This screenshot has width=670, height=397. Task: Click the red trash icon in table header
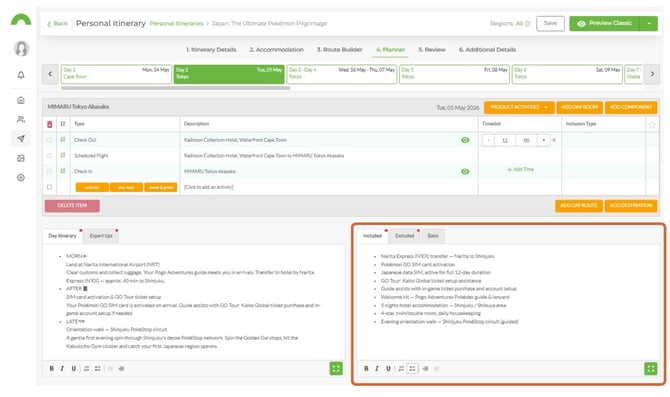pyautogui.click(x=50, y=124)
